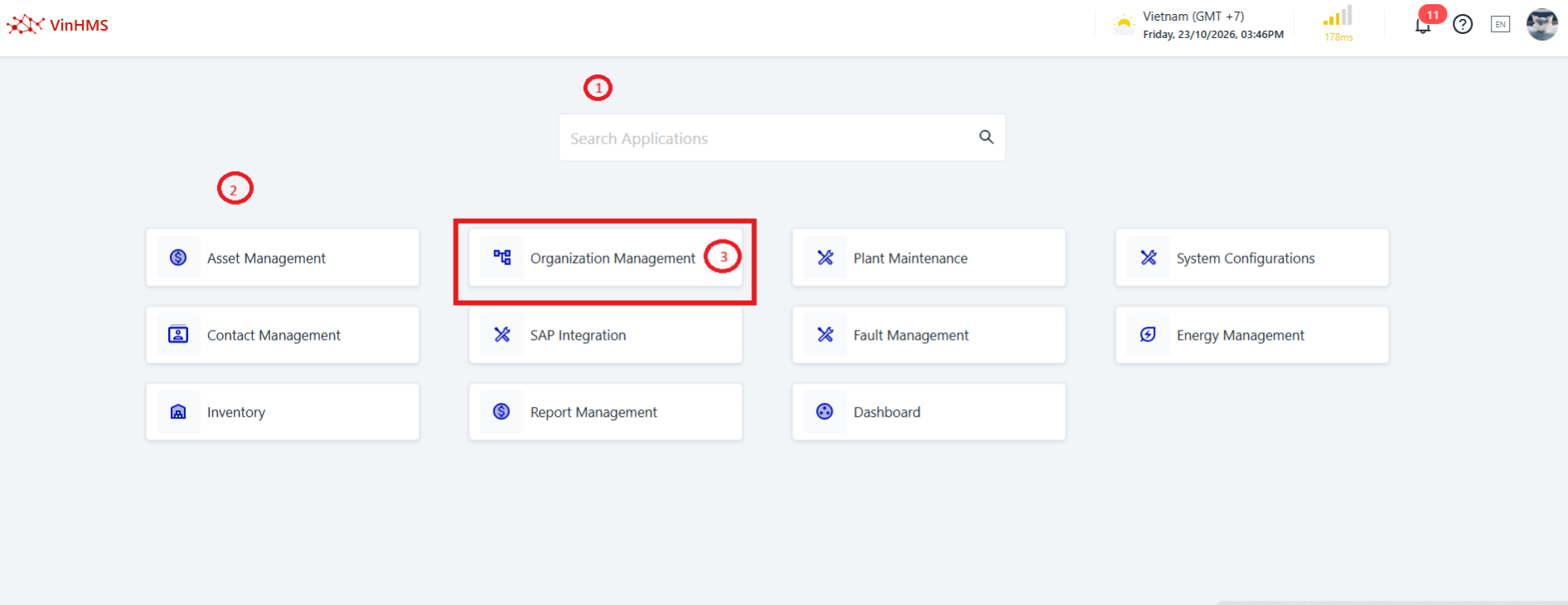This screenshot has width=1568, height=605.
Task: Select the Energy Management label
Action: coord(1240,336)
